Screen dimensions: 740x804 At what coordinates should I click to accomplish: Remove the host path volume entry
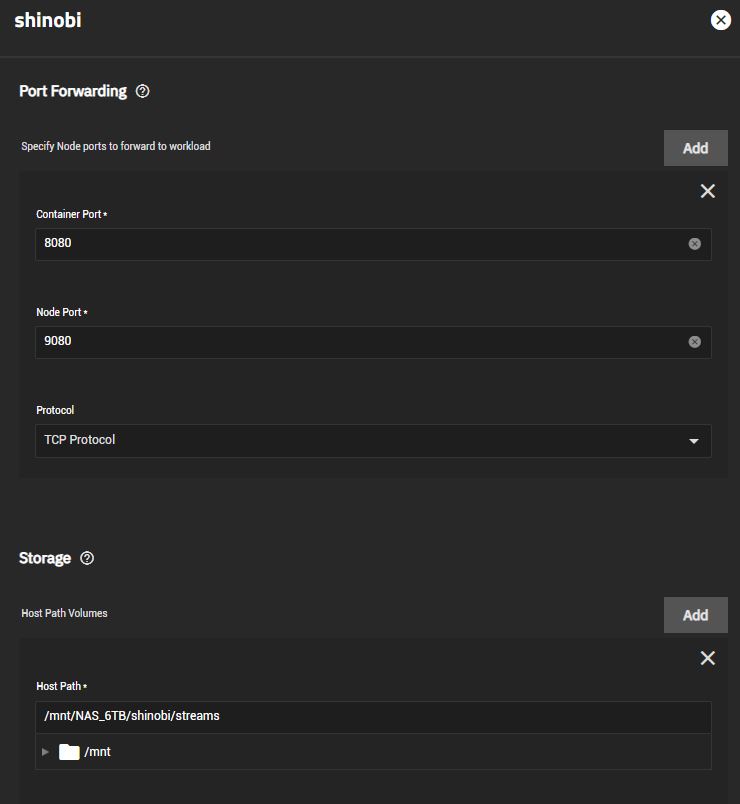708,658
